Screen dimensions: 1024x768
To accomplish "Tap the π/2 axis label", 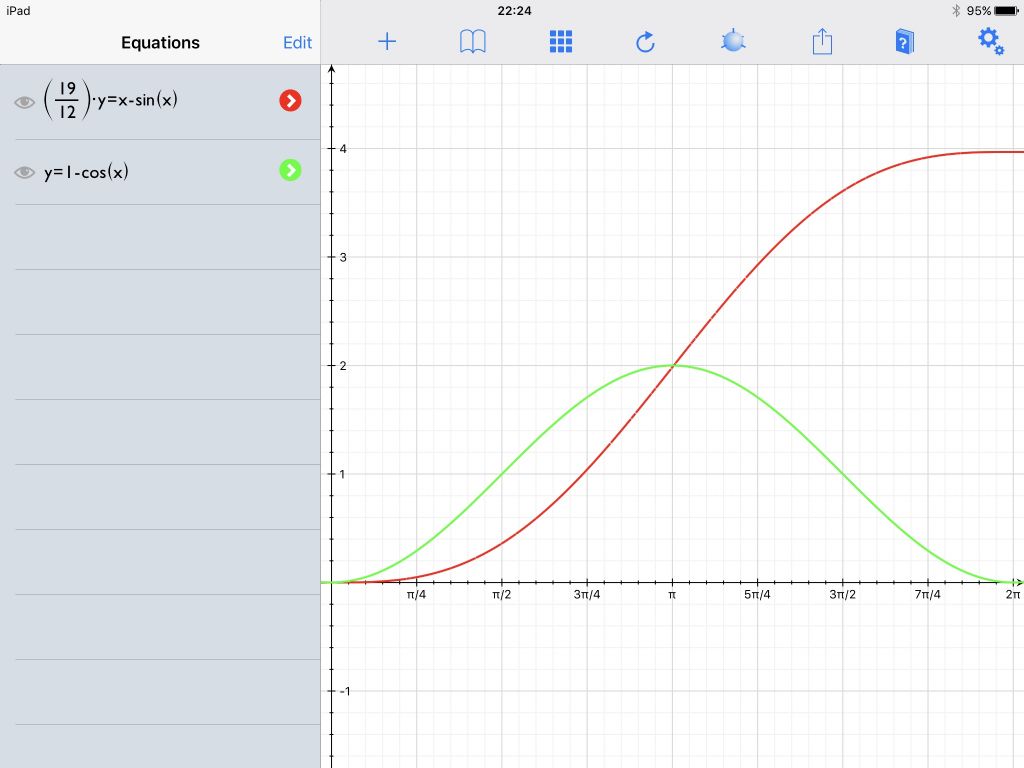I will coord(502,594).
